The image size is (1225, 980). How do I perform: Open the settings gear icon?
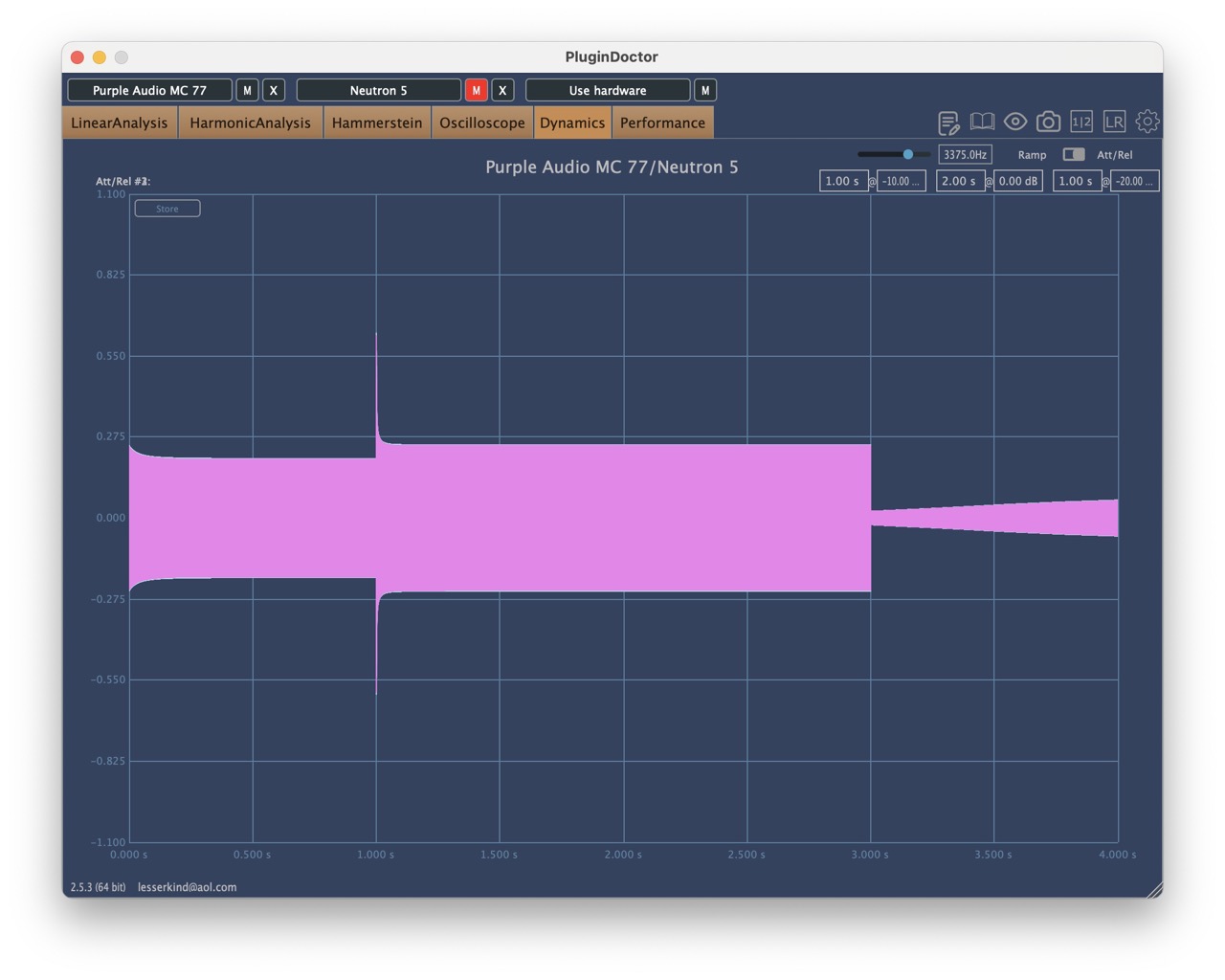[1147, 122]
